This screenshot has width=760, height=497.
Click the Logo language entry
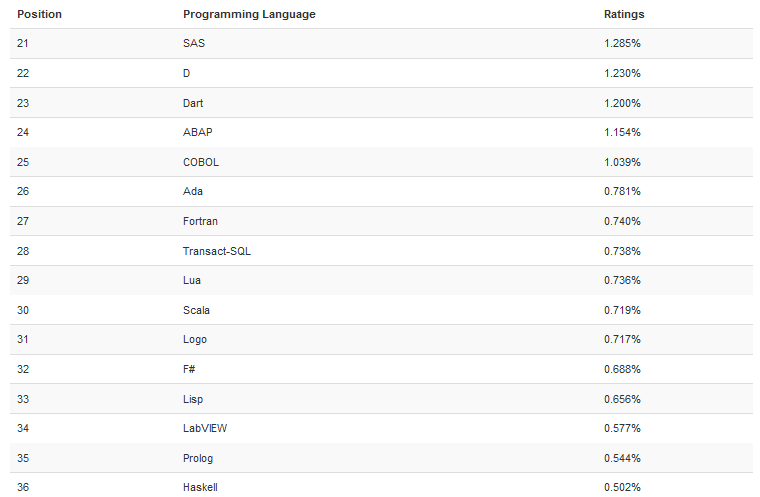[195, 340]
